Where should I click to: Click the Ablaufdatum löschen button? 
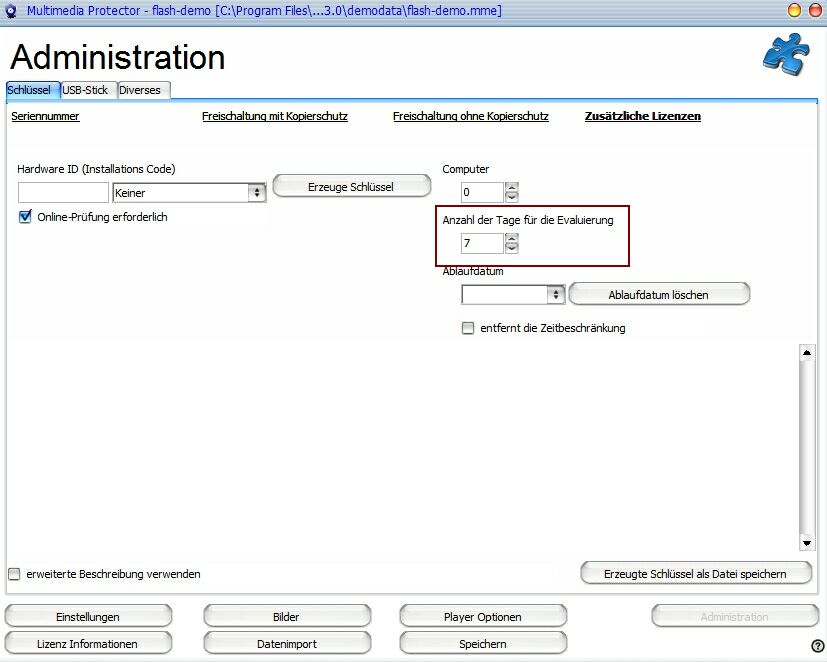(658, 295)
